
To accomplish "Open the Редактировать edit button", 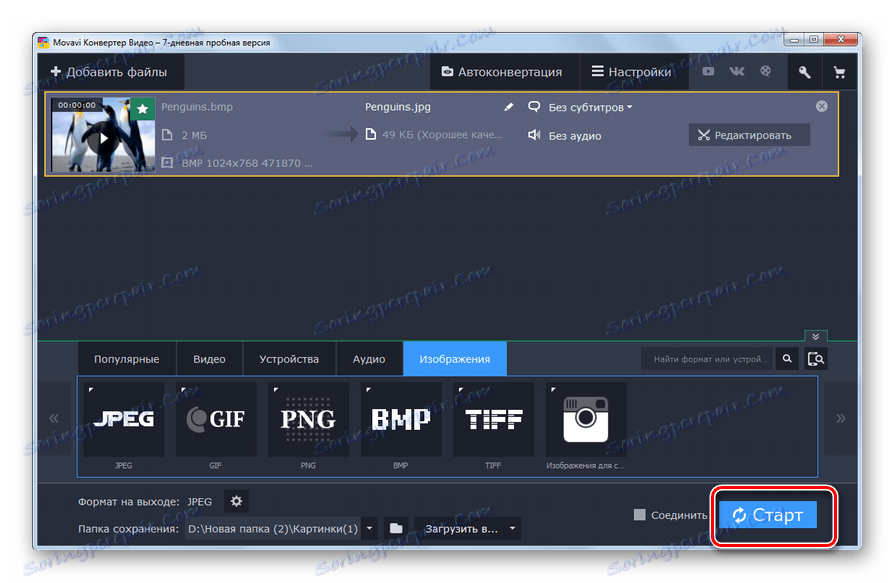I will click(x=749, y=135).
